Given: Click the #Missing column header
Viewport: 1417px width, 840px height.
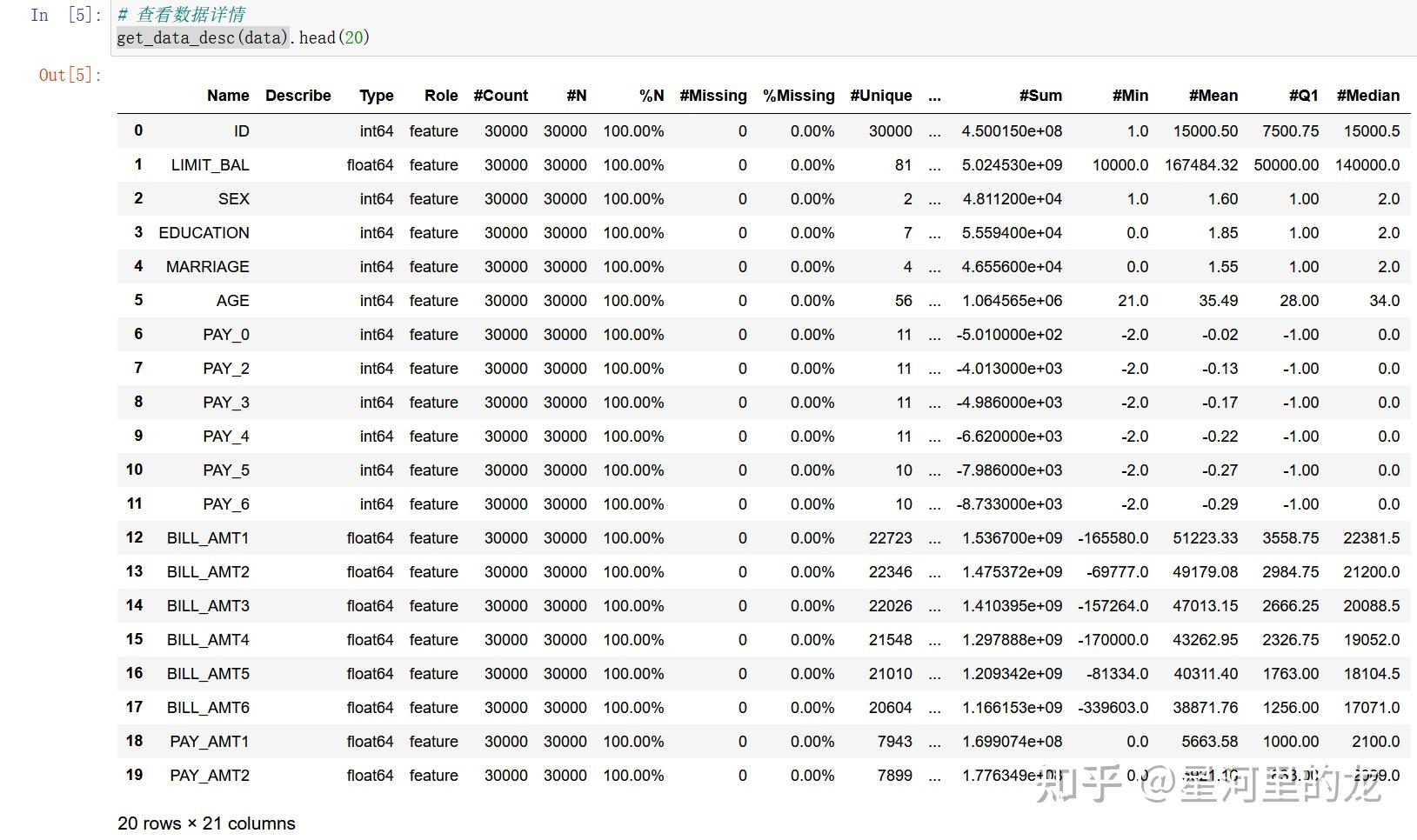Looking at the screenshot, I should (713, 96).
